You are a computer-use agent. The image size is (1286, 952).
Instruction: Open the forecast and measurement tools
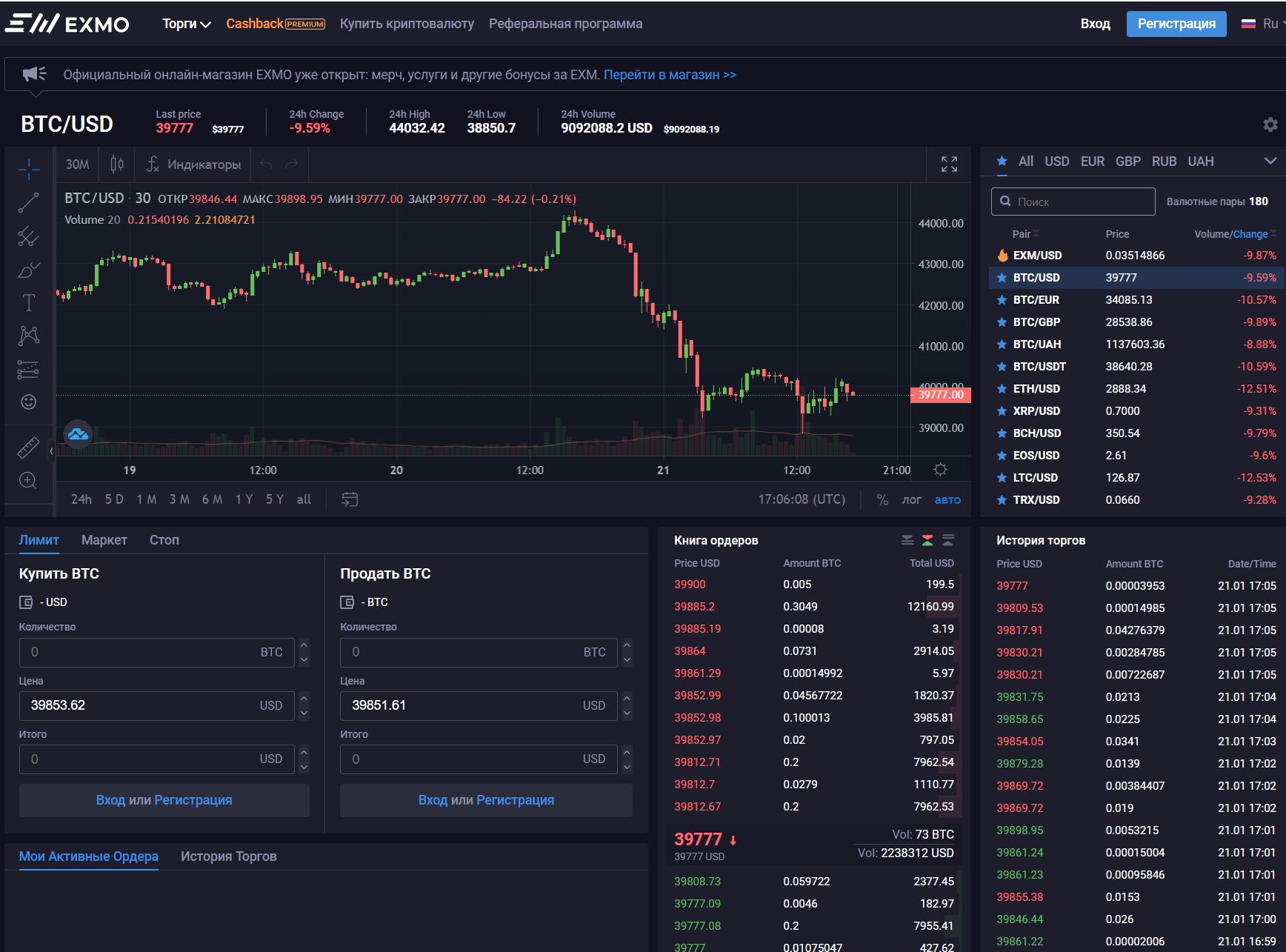click(x=29, y=369)
